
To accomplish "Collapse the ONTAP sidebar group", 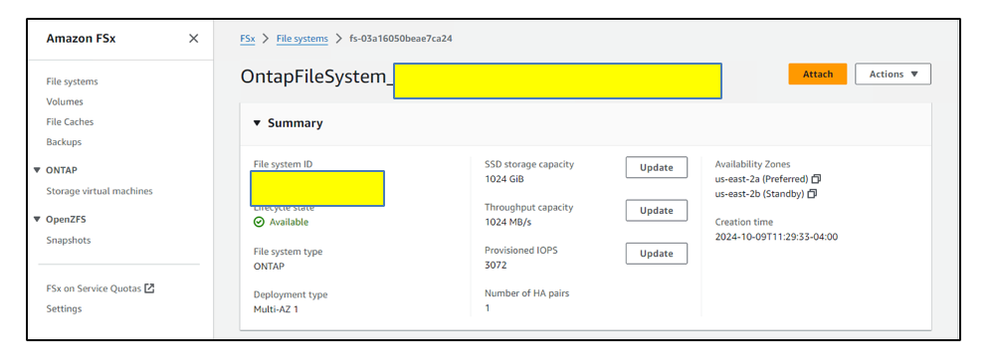I will (37, 170).
